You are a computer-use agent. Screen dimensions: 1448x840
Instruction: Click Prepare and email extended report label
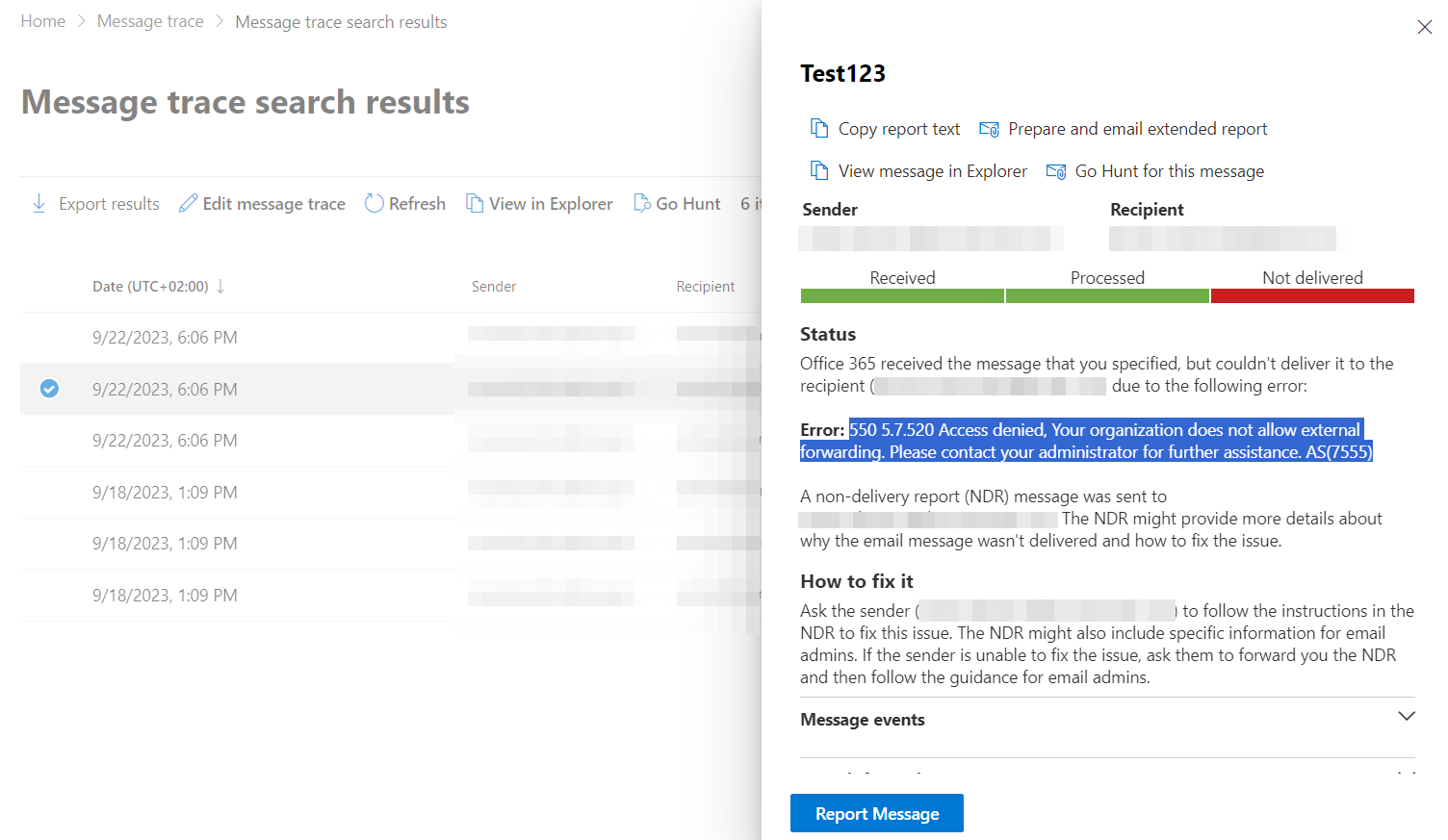coord(1138,129)
